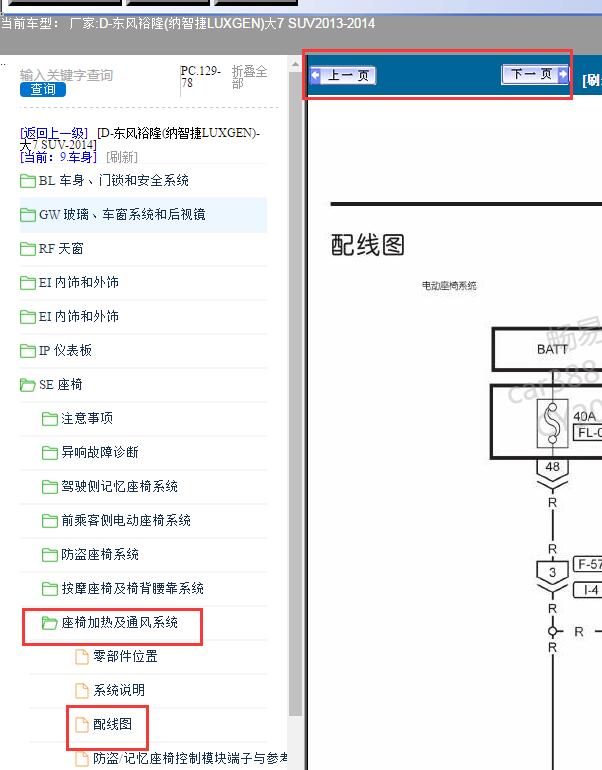The height and width of the screenshot is (770, 602).
Task: Select 异响故障诊断 tree item text
Action: pyautogui.click(x=100, y=452)
